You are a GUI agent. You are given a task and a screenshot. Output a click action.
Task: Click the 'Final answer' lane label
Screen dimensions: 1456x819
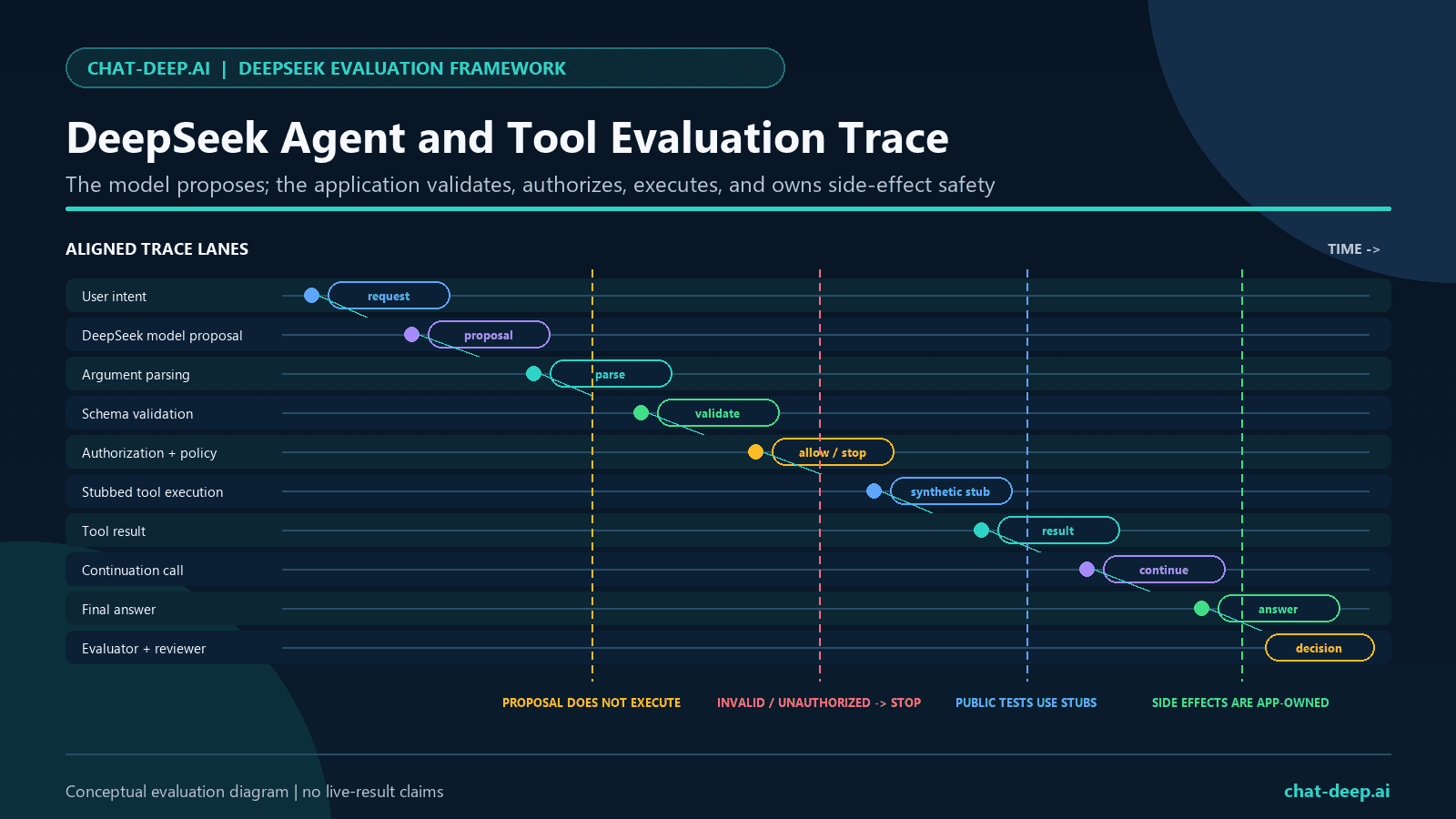click(118, 610)
